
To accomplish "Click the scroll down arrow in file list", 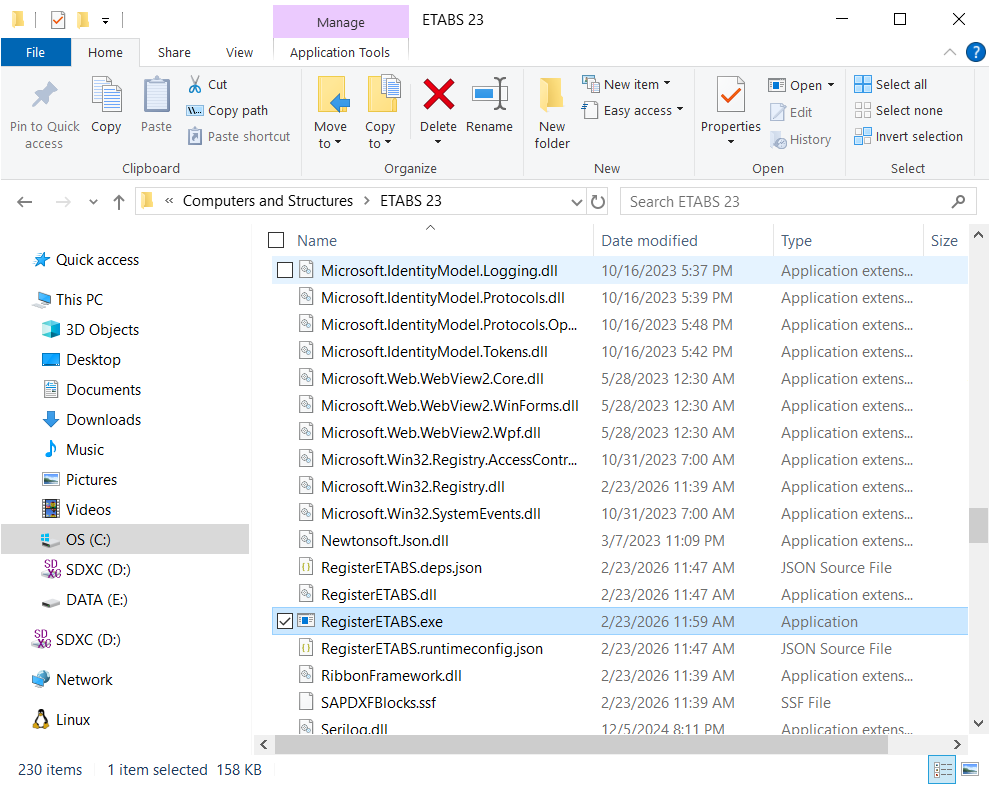I will tap(978, 724).
